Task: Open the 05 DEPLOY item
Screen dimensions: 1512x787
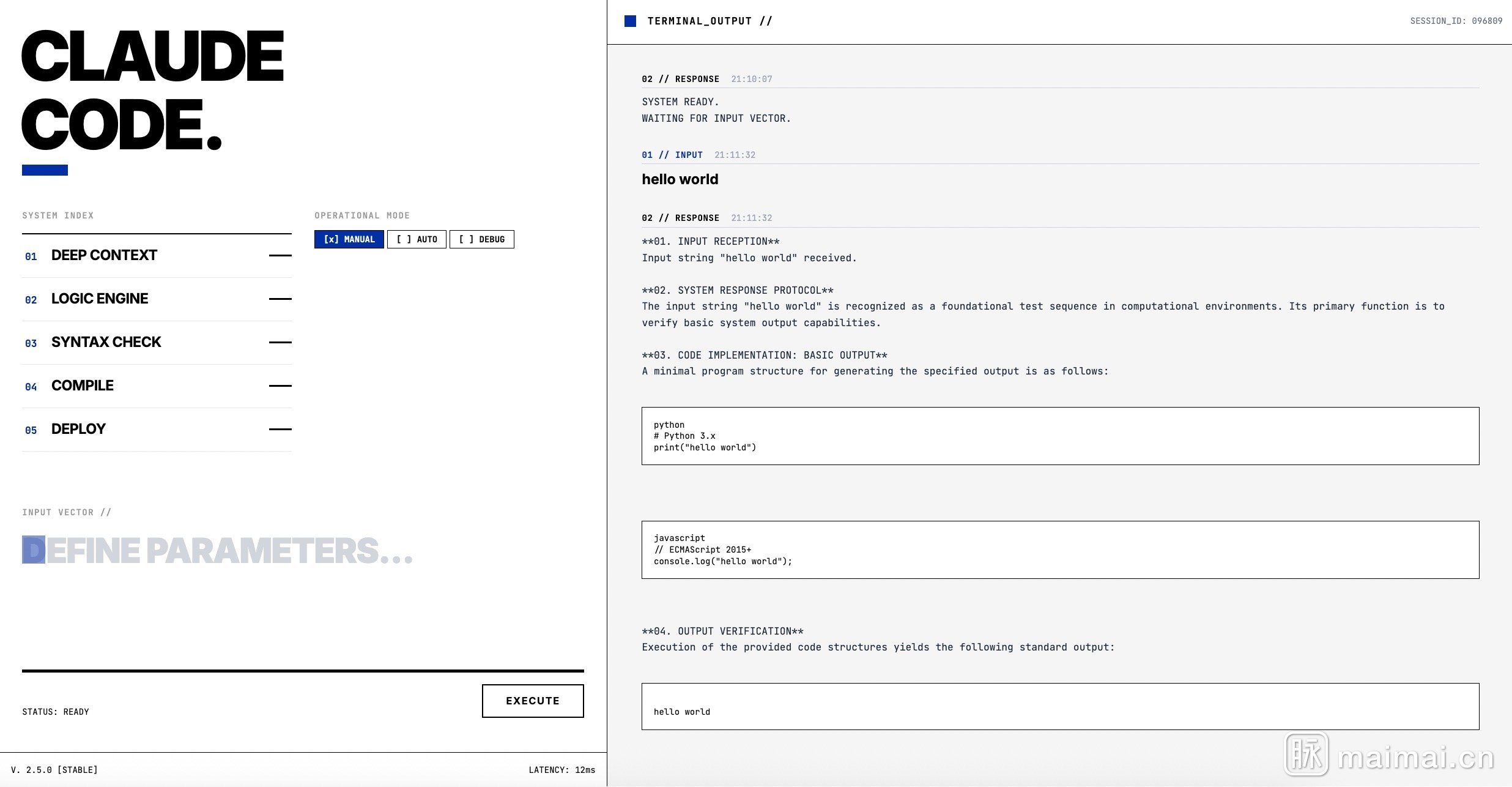Action: (157, 430)
